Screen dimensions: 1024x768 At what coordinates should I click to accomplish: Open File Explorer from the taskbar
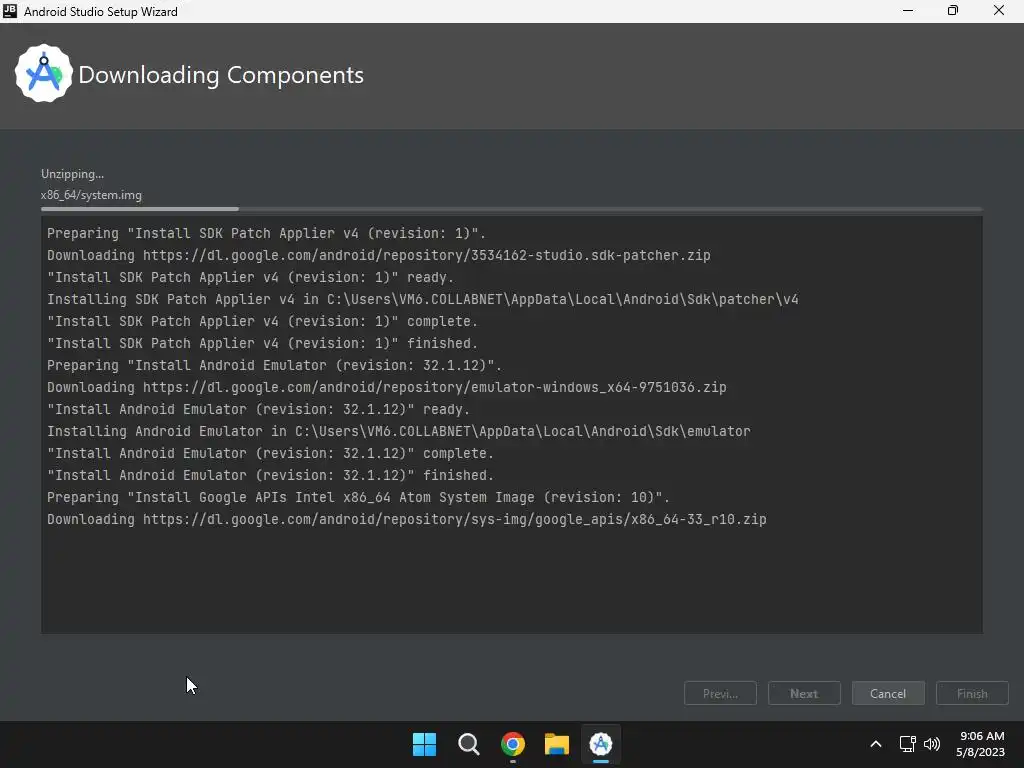tap(556, 744)
